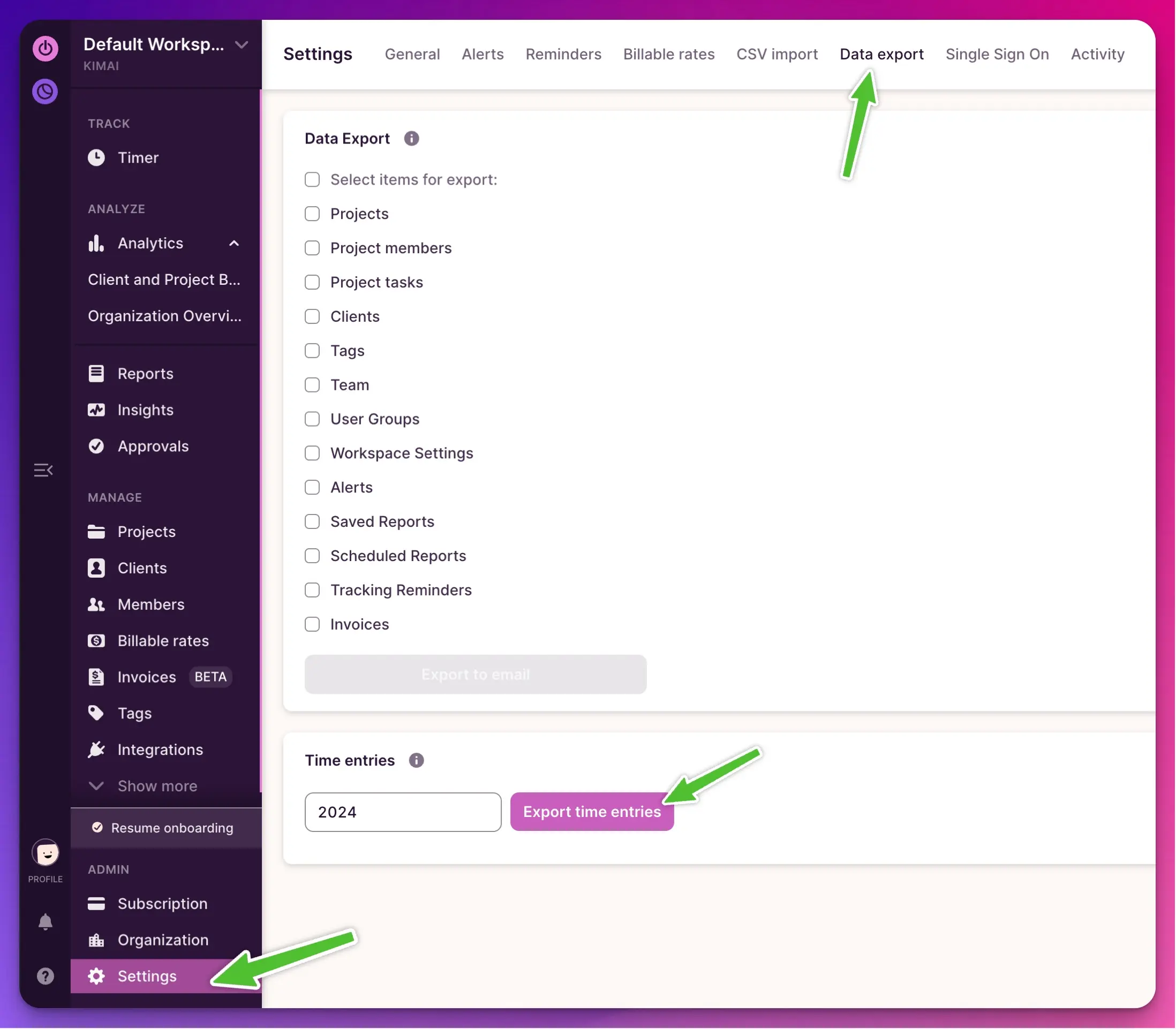The height and width of the screenshot is (1029, 1176).
Task: Click the info icon beside Time entries
Action: point(416,760)
